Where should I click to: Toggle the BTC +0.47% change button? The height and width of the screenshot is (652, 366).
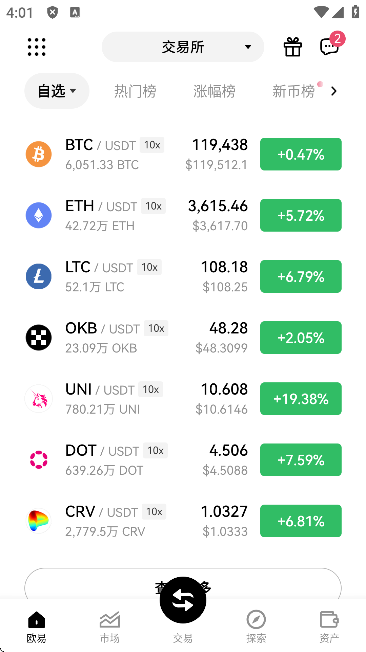click(301, 154)
